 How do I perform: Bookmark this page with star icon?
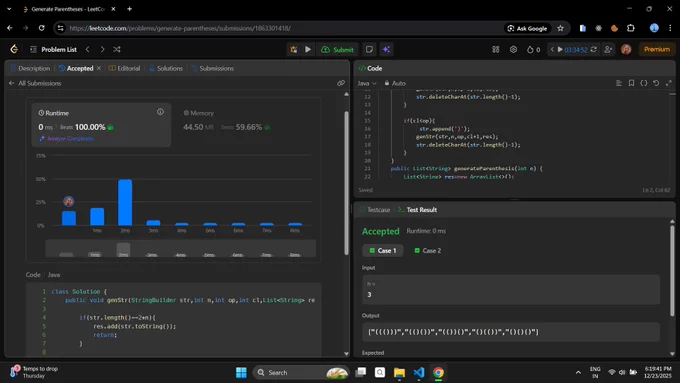click(560, 28)
